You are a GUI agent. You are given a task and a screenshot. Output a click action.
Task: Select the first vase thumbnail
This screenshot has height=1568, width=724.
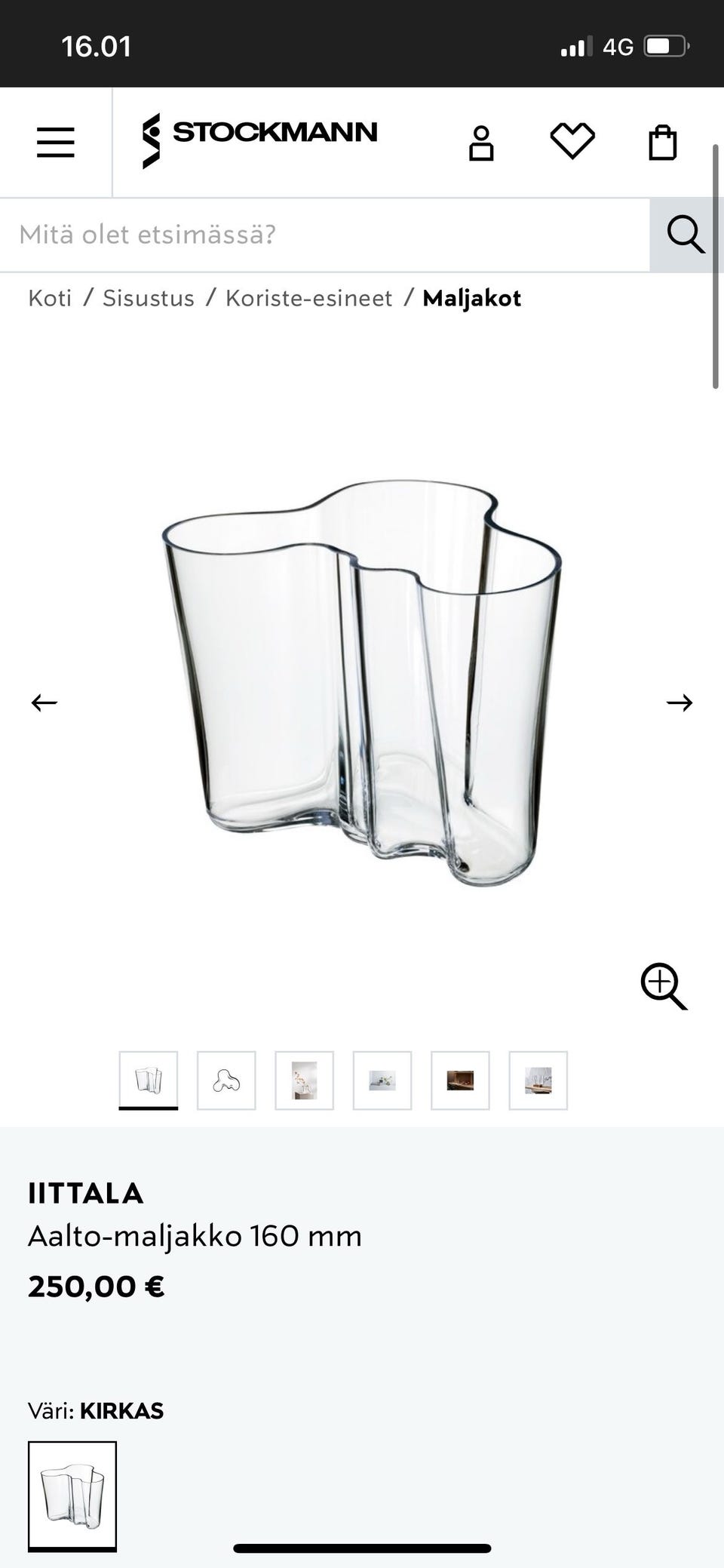pyautogui.click(x=149, y=1081)
